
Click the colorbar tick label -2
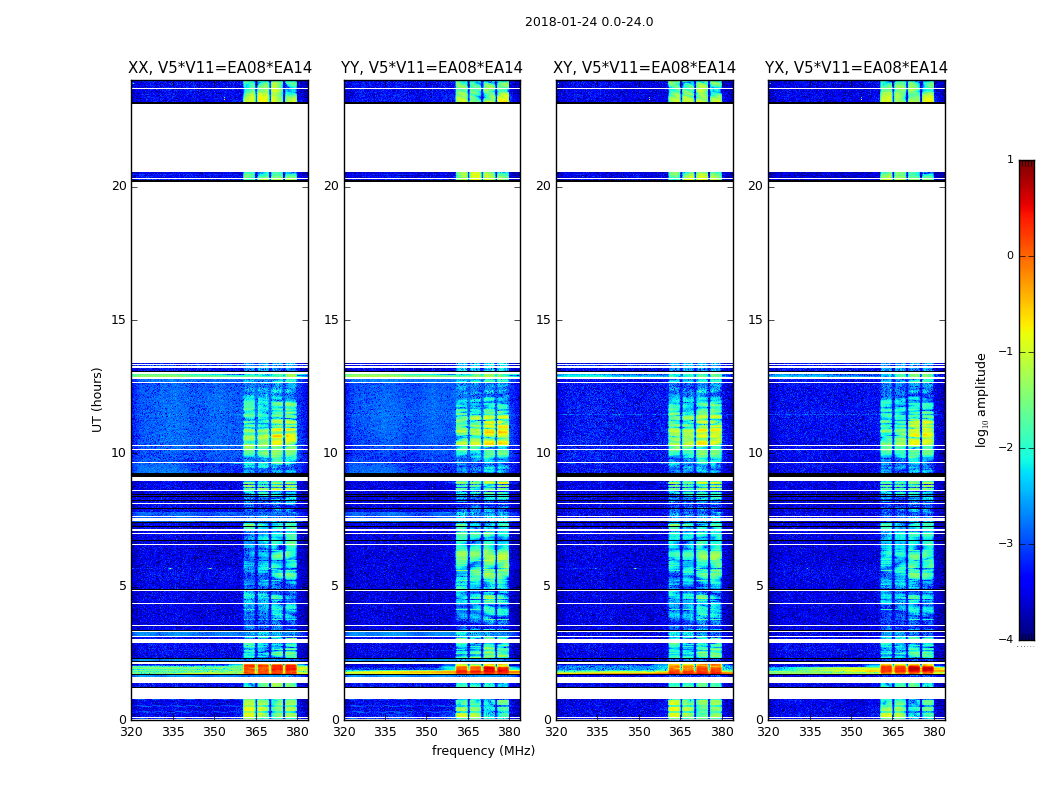tap(1006, 448)
